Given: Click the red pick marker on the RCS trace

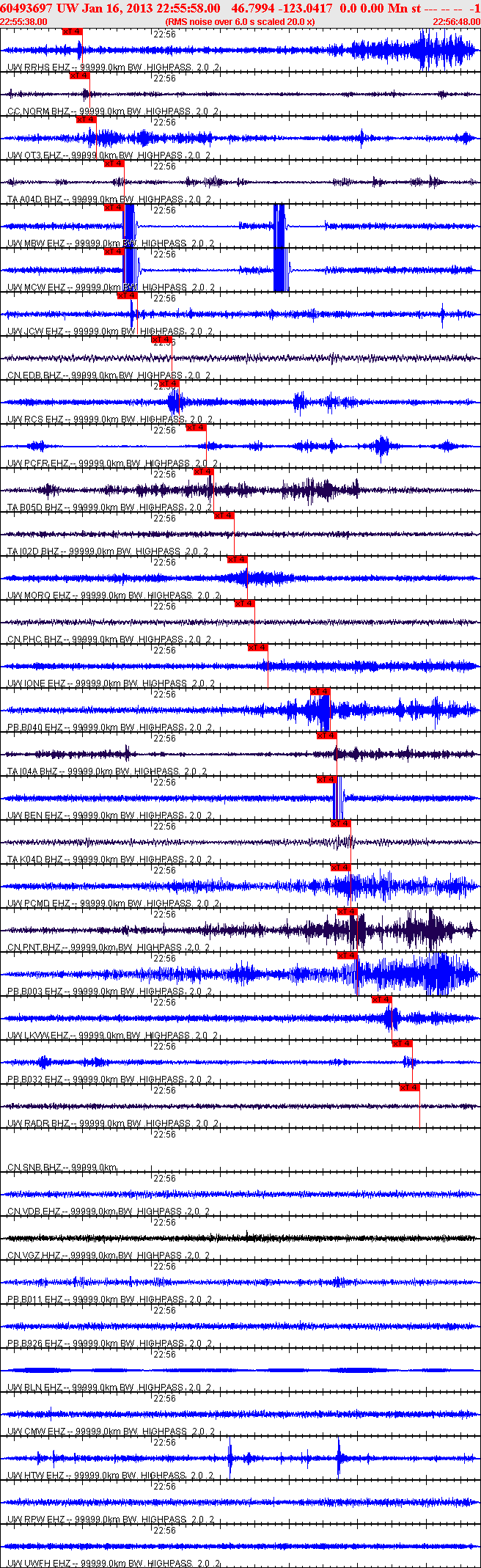Looking at the screenshot, I should click(169, 384).
